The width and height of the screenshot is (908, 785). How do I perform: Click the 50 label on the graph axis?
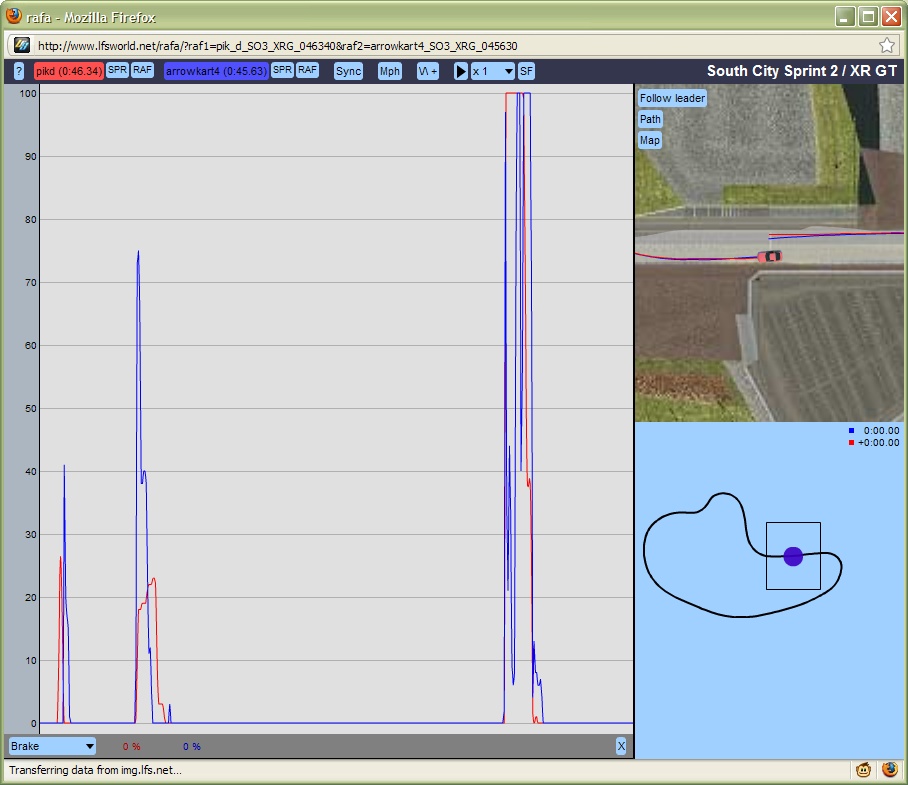tap(31, 408)
